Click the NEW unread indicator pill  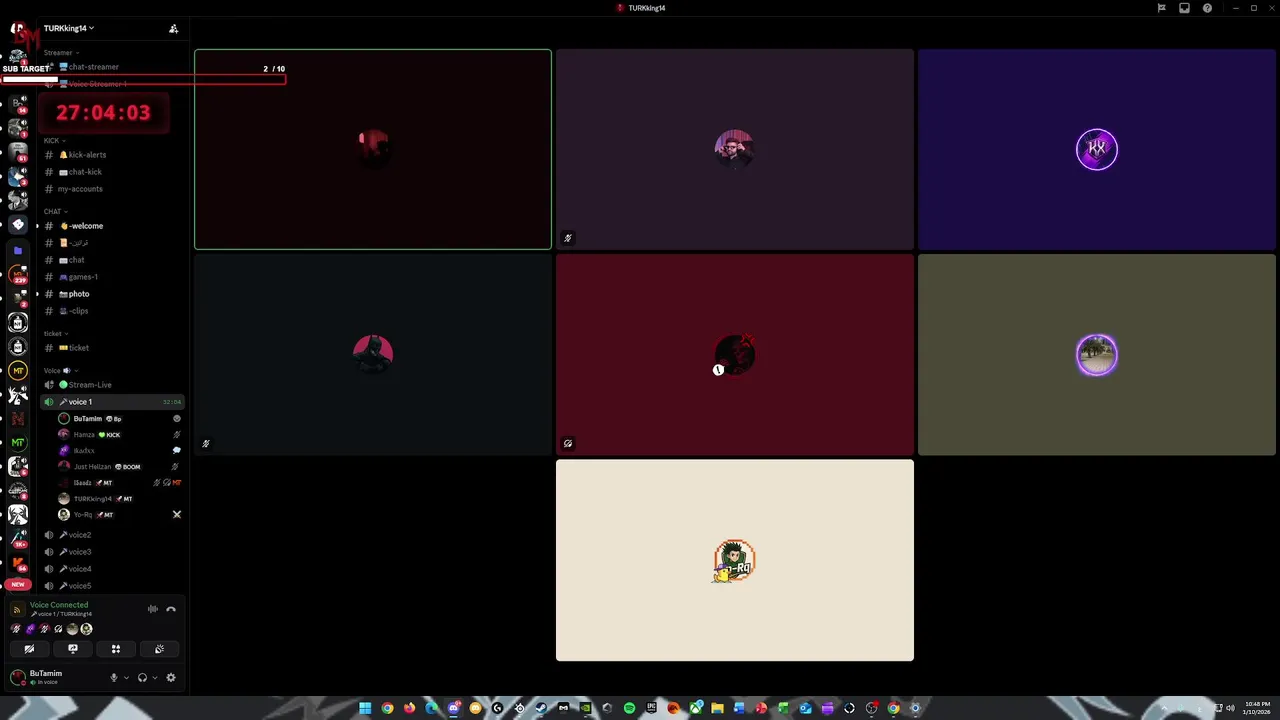tap(17, 584)
